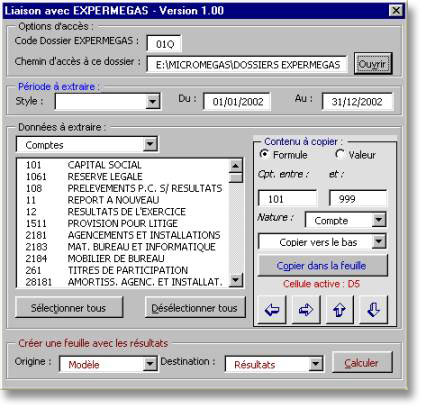Image resolution: width=428 pixels, height=410 pixels.
Task: Click the Chemin d'accès path field
Action: (247, 64)
